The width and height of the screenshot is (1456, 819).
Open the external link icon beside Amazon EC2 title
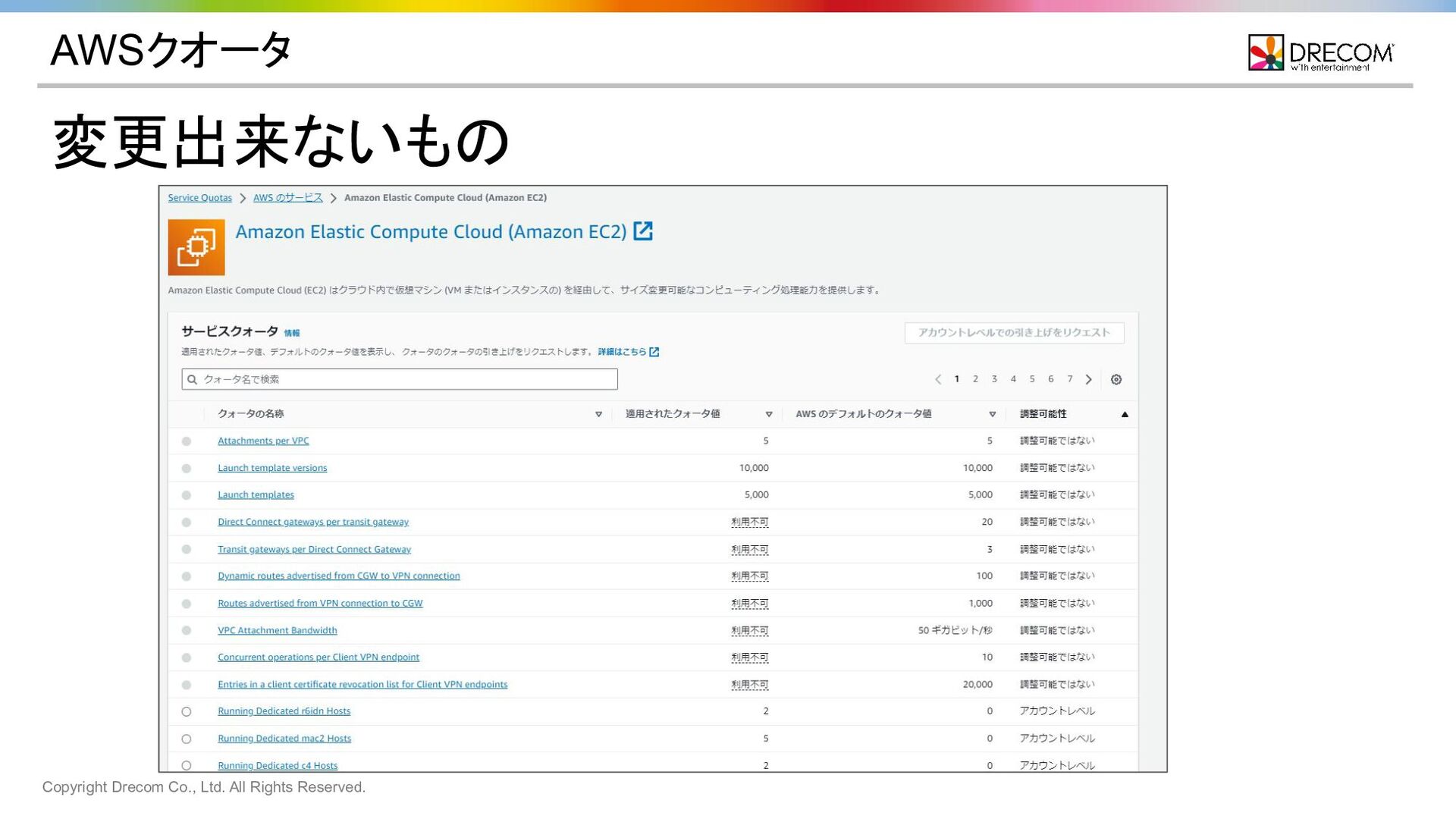tap(643, 231)
